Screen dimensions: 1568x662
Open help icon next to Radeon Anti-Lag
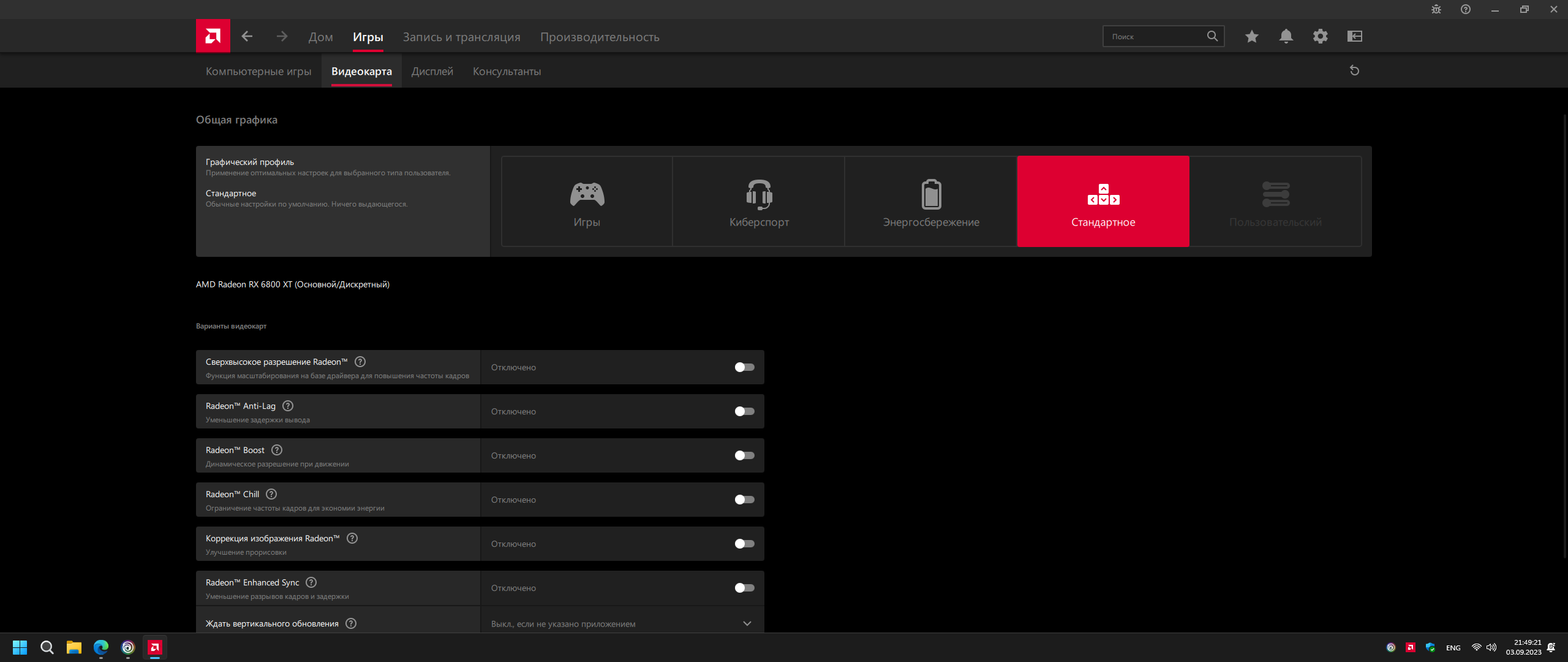(x=288, y=406)
